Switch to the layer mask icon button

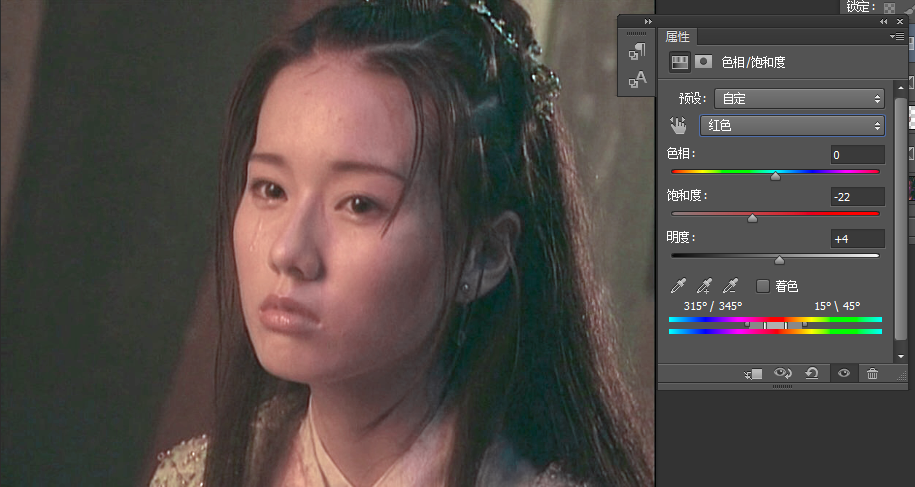click(703, 62)
